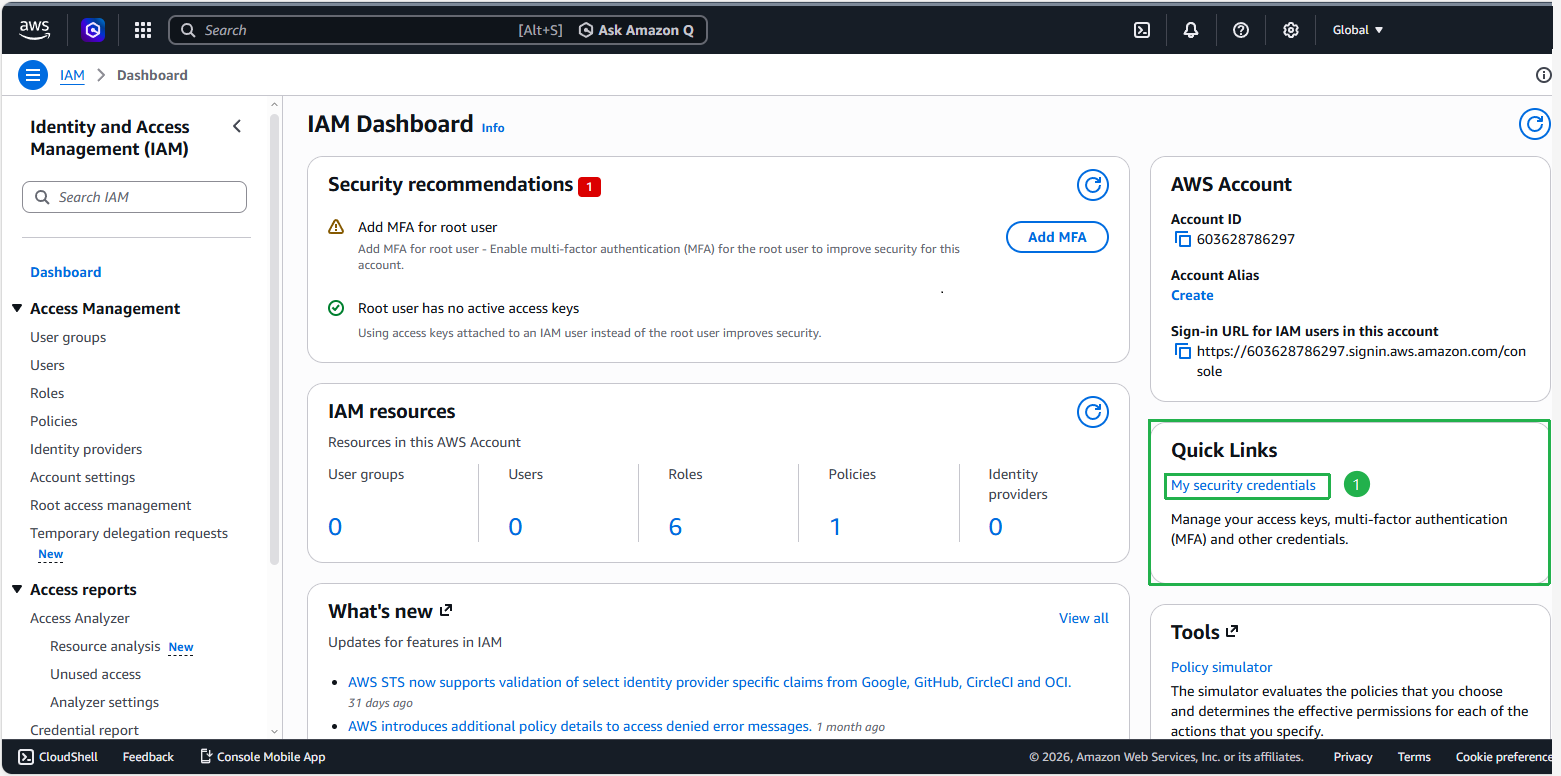Open What's new external link icon
Image resolution: width=1561 pixels, height=776 pixels.
pos(446,610)
